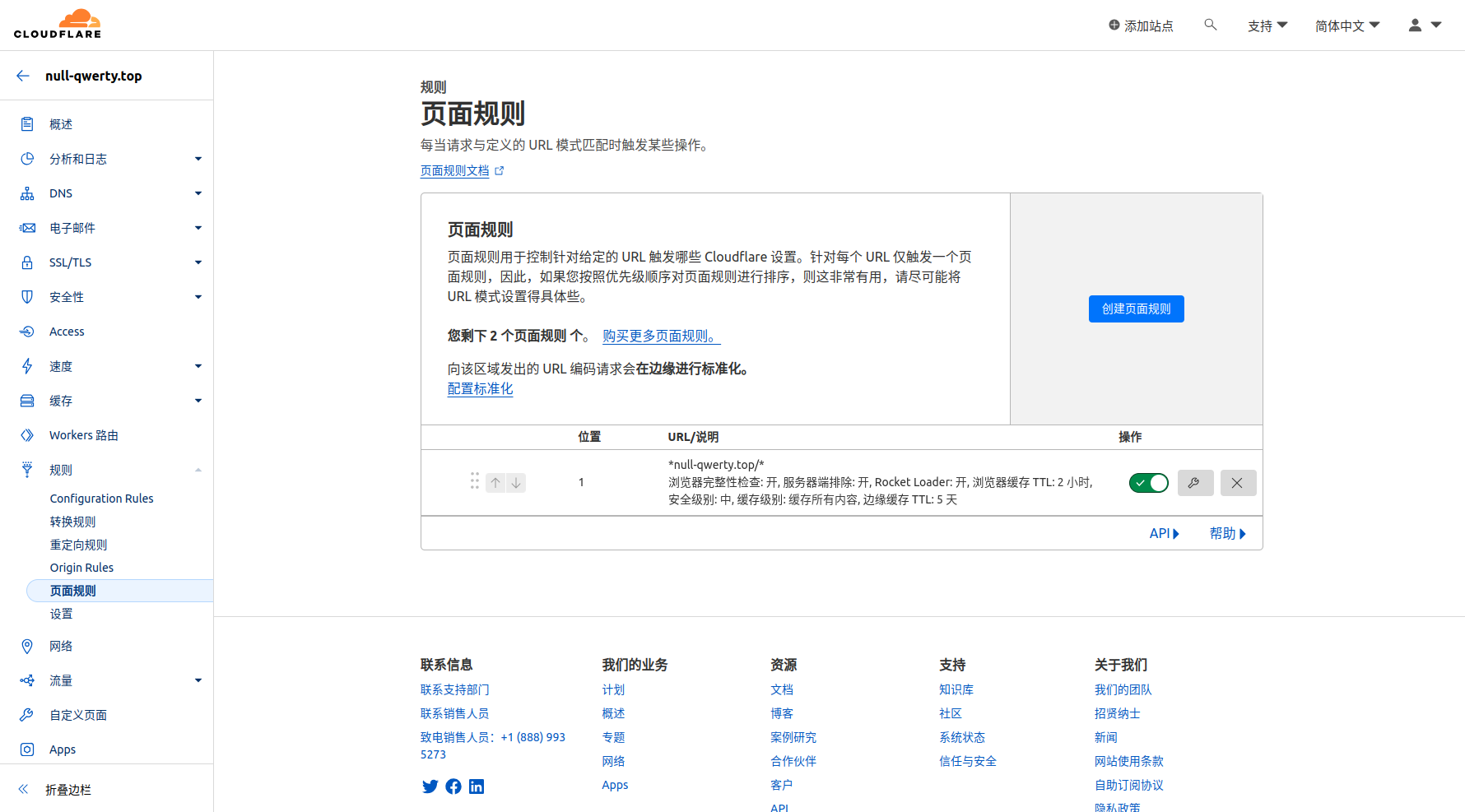Viewport: 1465px width, 812px height.
Task: Click the Cloudflare Twitter icon in footer
Action: tap(430, 786)
